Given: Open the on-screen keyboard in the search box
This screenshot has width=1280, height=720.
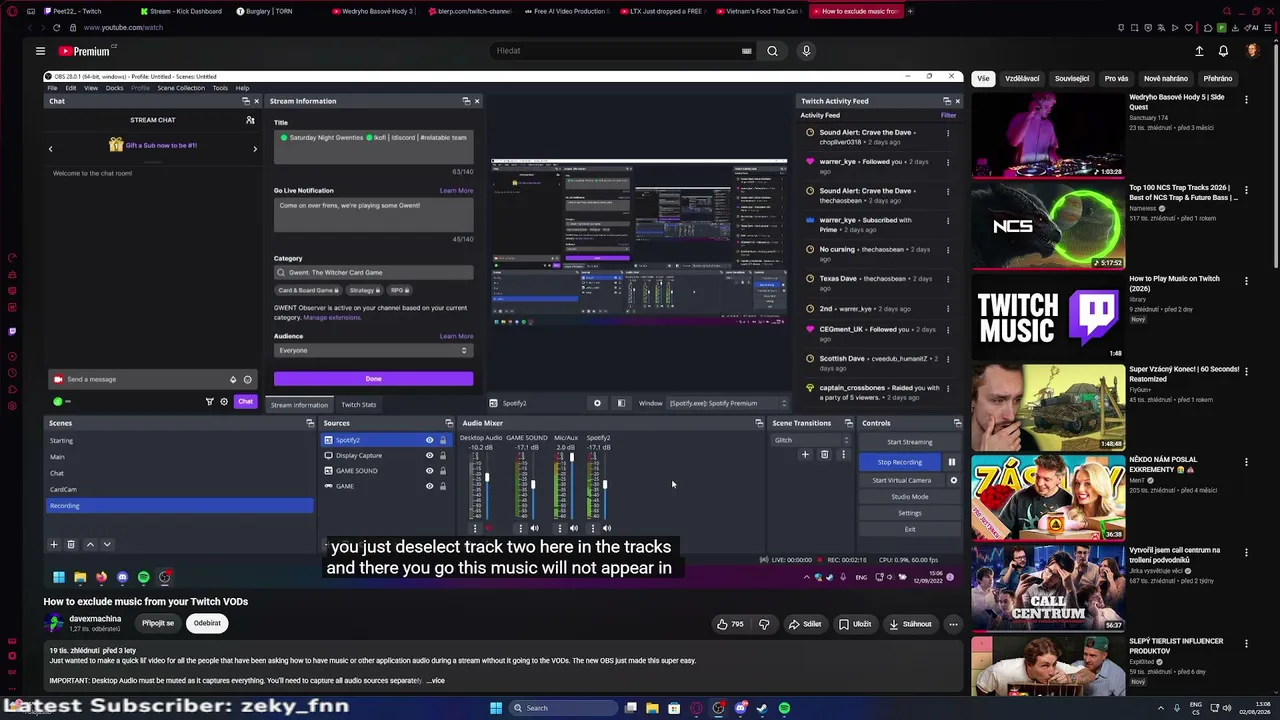Looking at the screenshot, I should (746, 51).
